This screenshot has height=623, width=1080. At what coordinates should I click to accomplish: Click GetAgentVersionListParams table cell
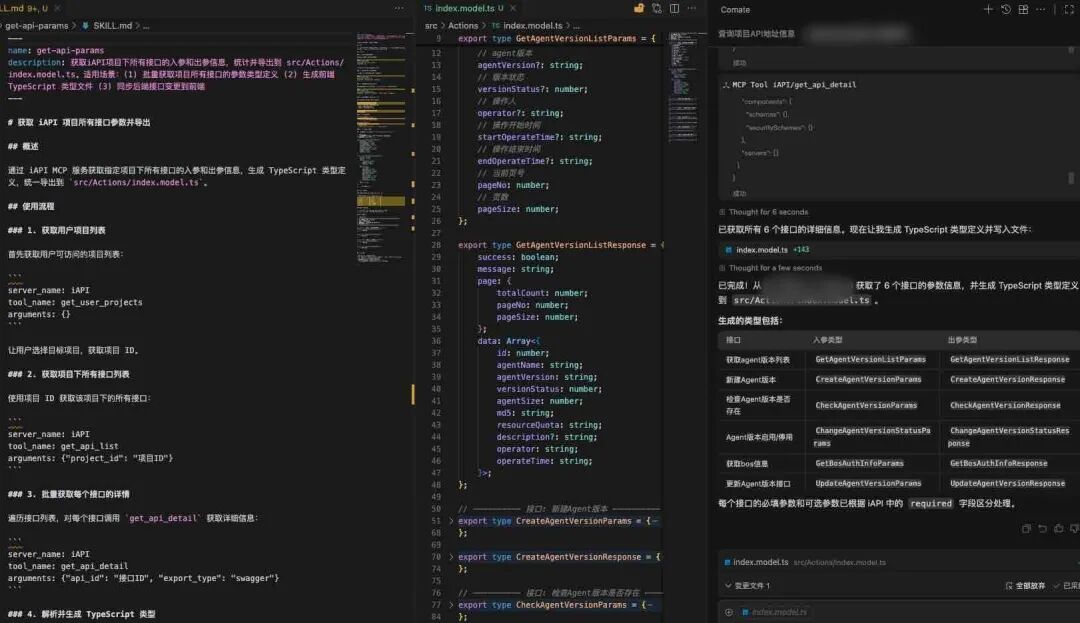pyautogui.click(x=871, y=359)
